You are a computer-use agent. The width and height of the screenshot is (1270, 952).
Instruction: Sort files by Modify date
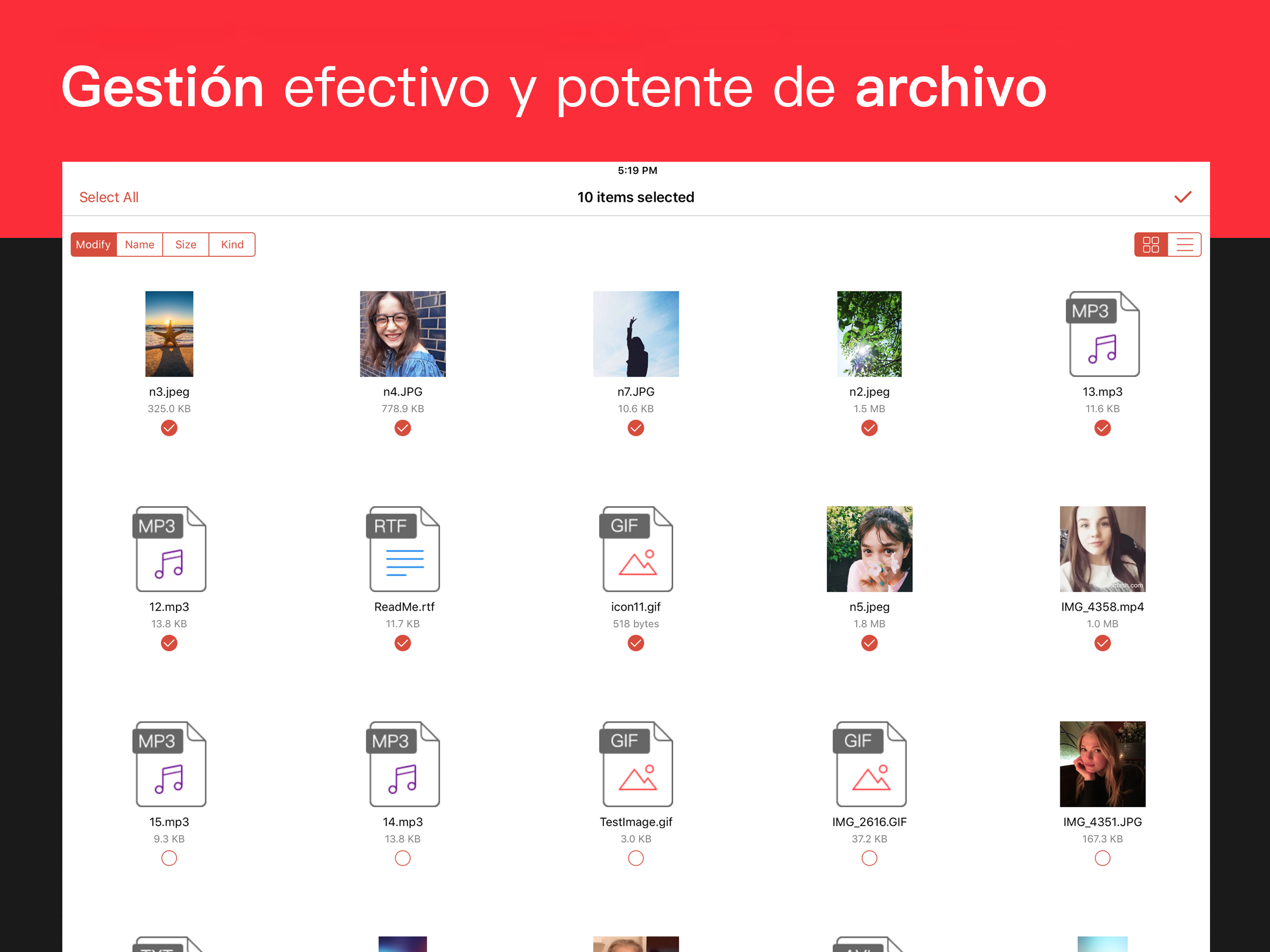tap(93, 245)
